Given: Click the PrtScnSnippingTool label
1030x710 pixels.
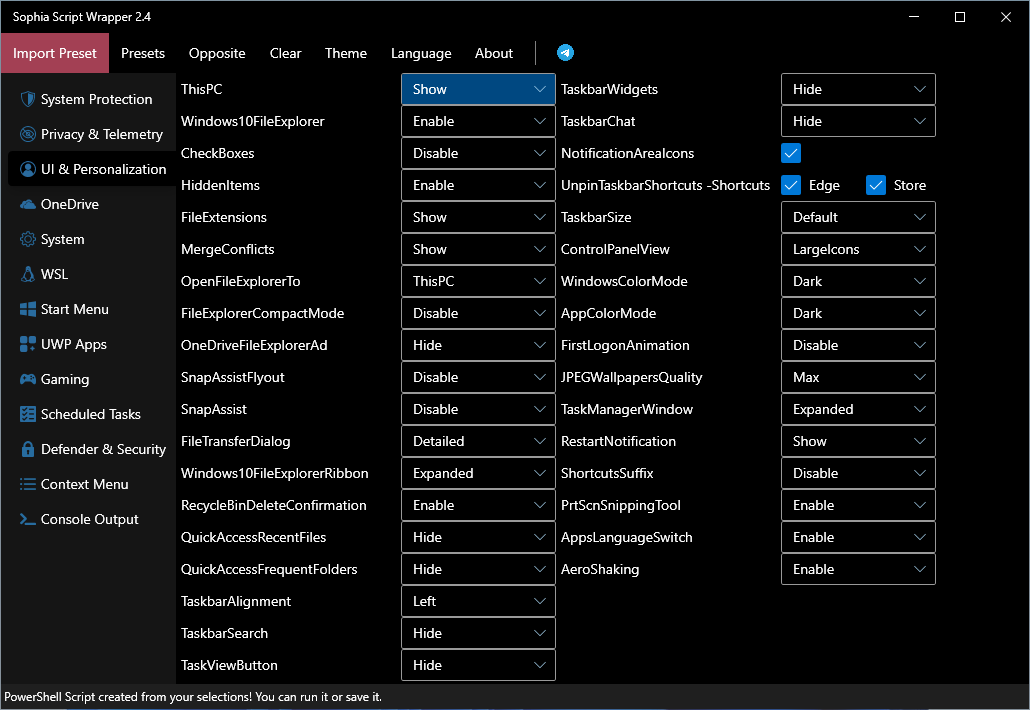Looking at the screenshot, I should pos(620,506).
